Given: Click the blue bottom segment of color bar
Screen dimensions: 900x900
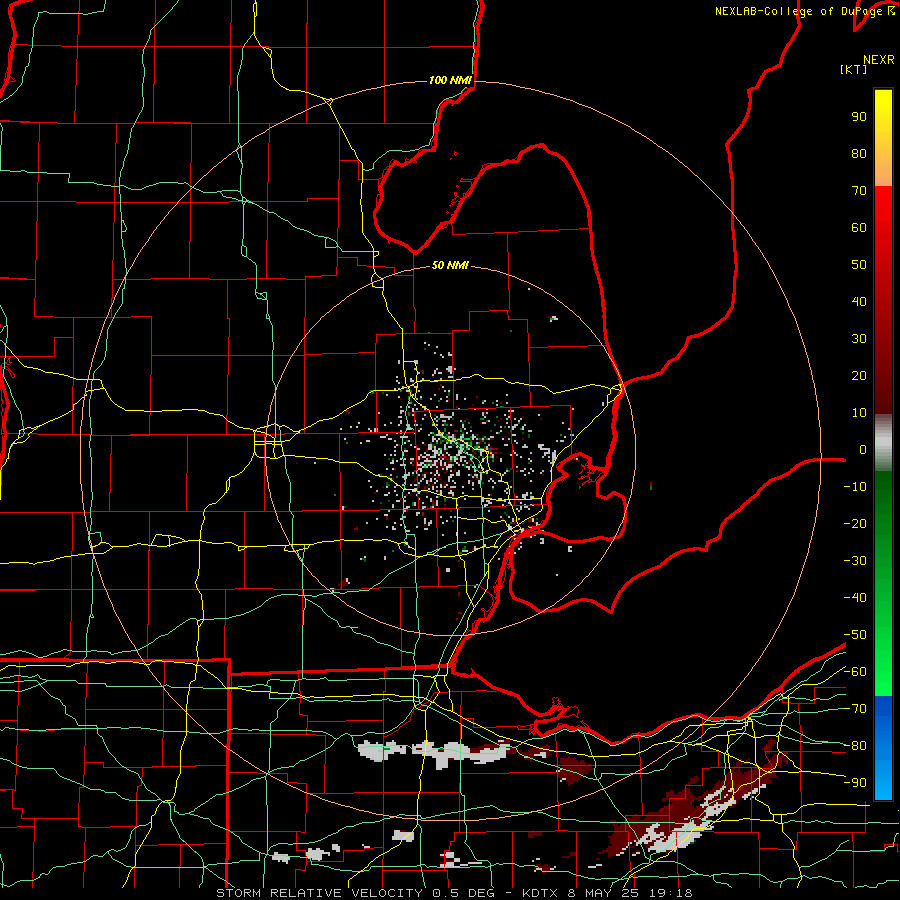Looking at the screenshot, I should pyautogui.click(x=883, y=748).
